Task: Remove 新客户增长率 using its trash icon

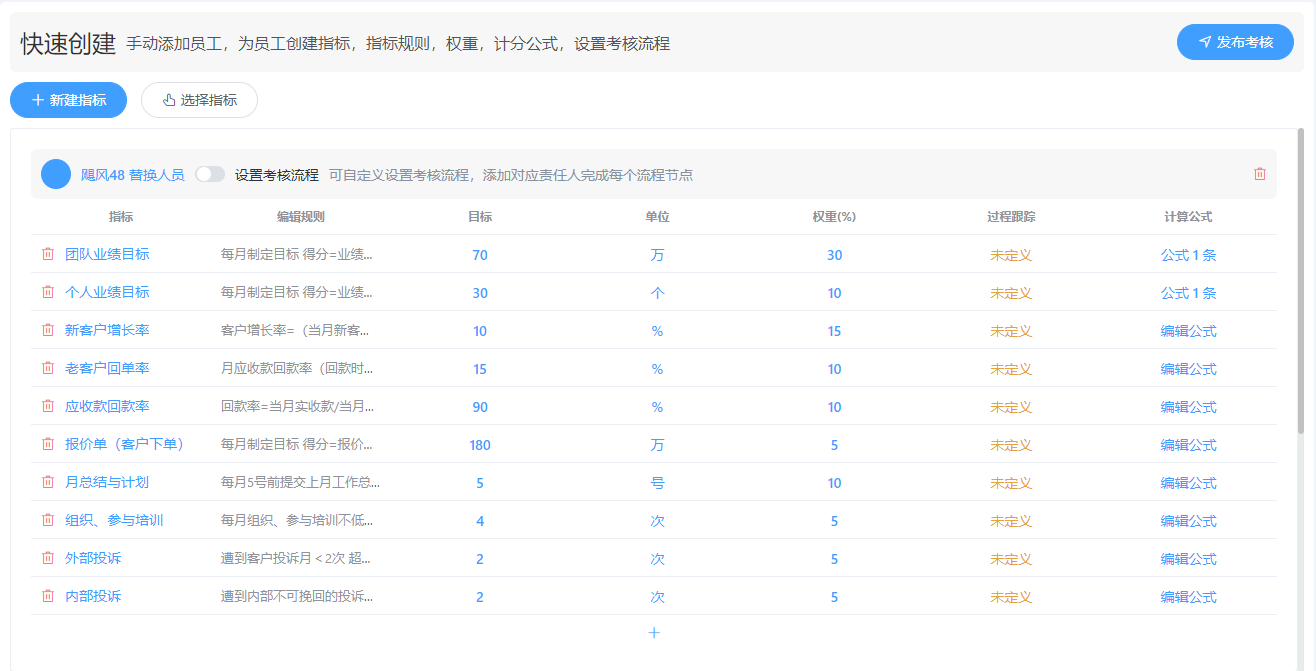Action: (48, 330)
